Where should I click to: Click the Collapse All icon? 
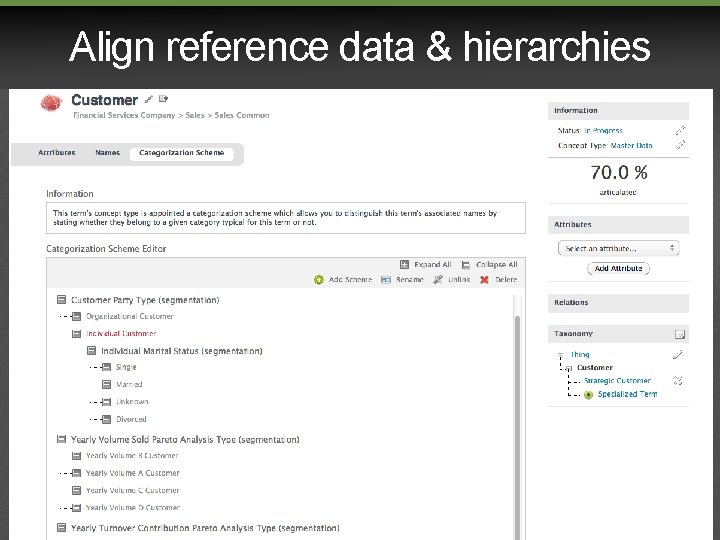466,265
